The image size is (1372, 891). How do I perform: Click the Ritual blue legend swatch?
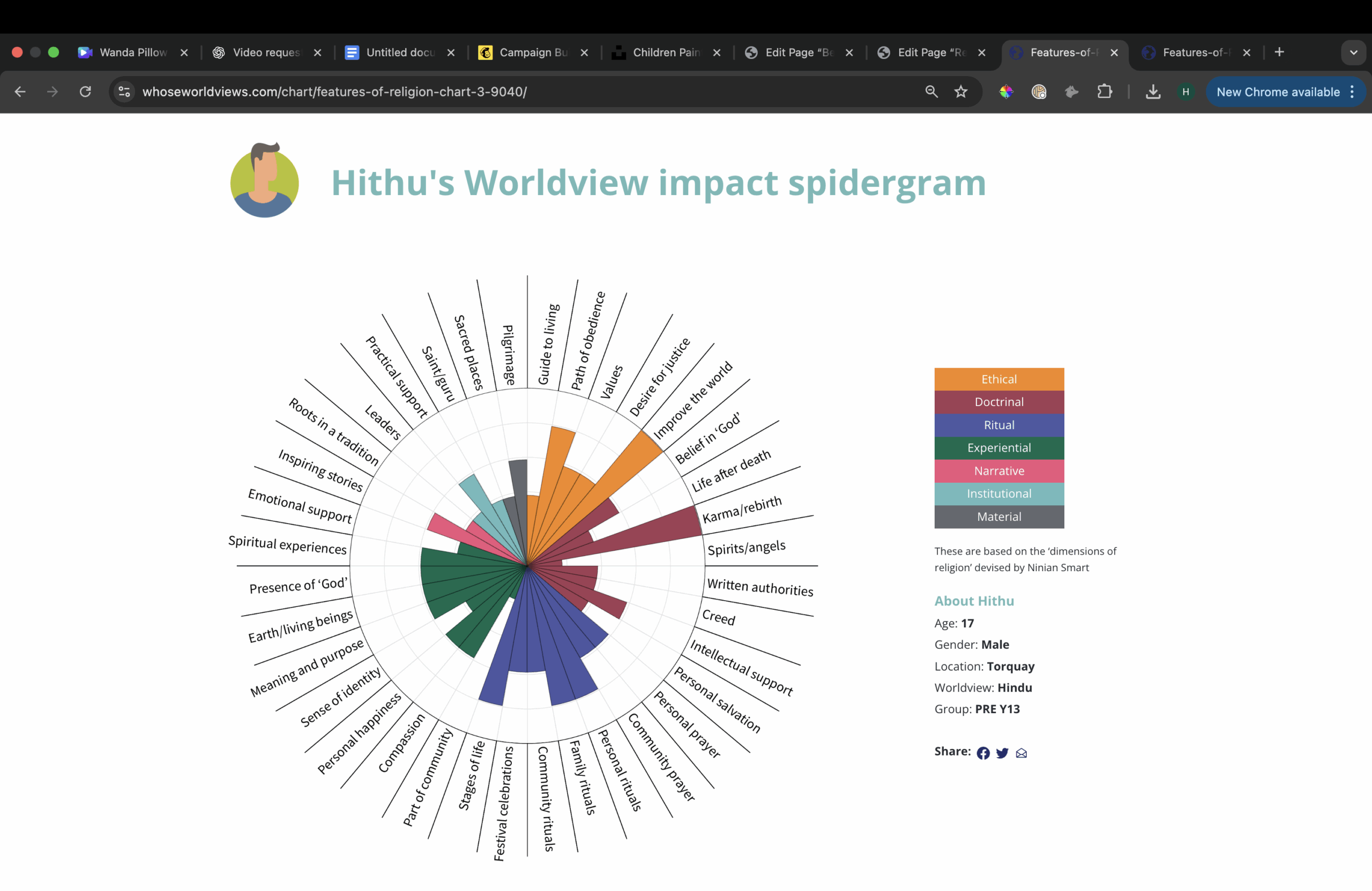coord(998,425)
